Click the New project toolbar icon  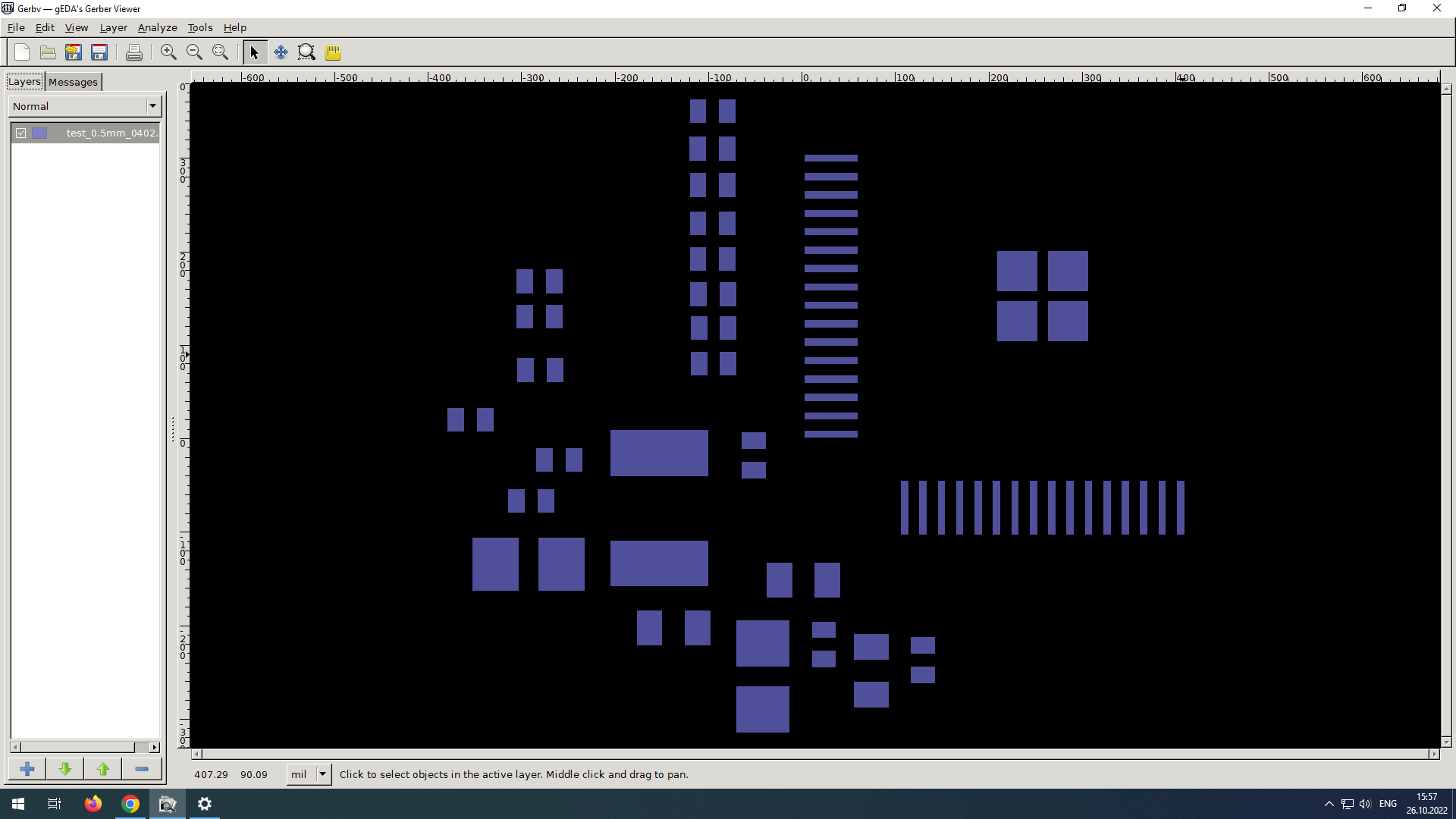pos(22,52)
